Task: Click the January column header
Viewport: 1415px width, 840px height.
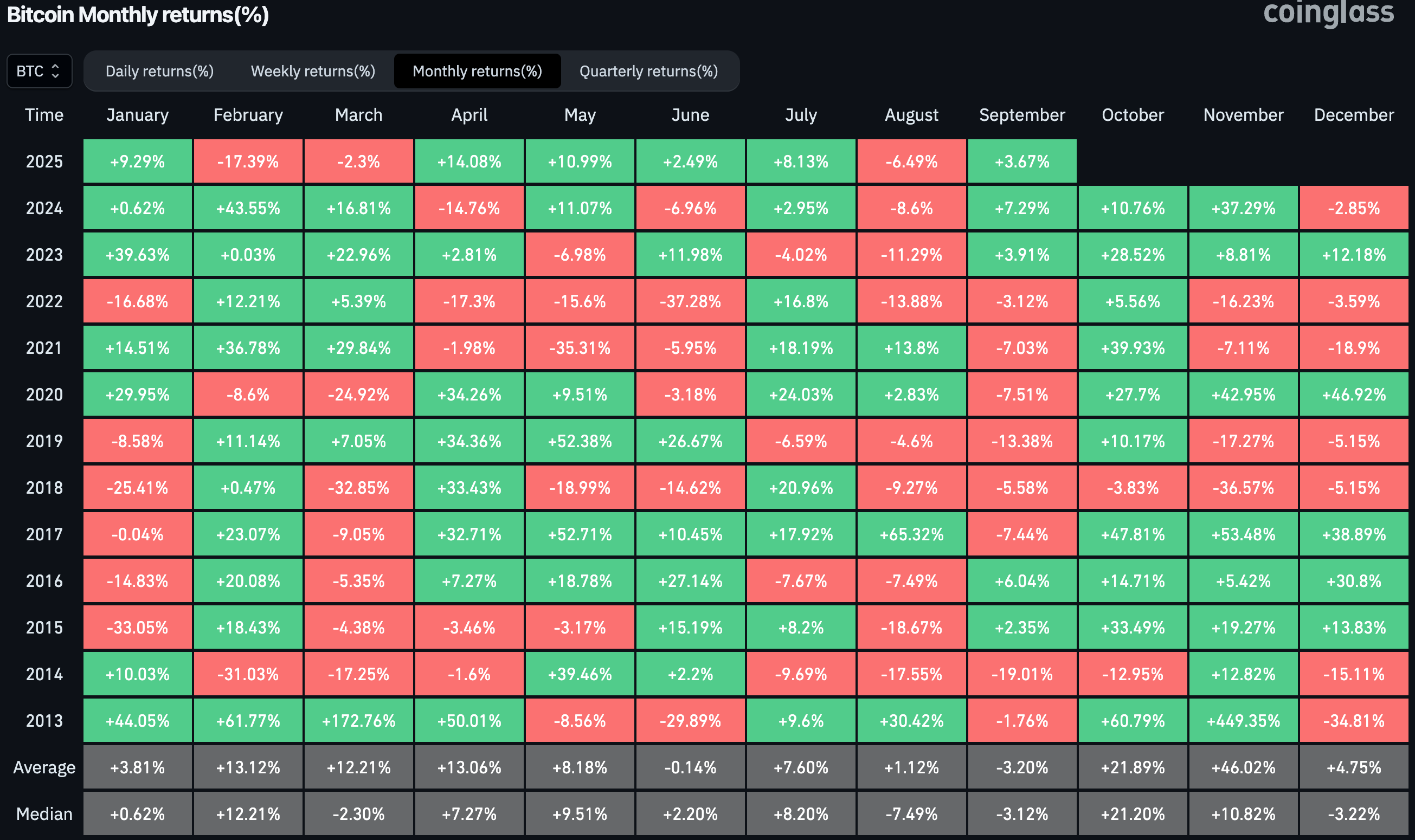Action: tap(138, 115)
